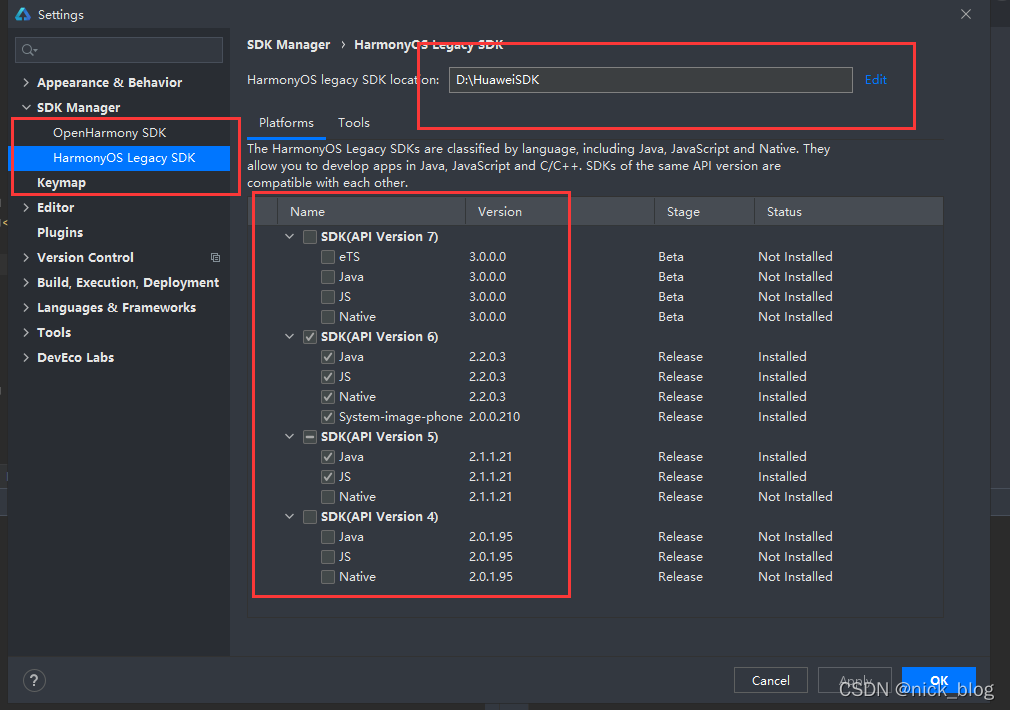Click the Stage column header
The height and width of the screenshot is (710, 1010).
(704, 211)
